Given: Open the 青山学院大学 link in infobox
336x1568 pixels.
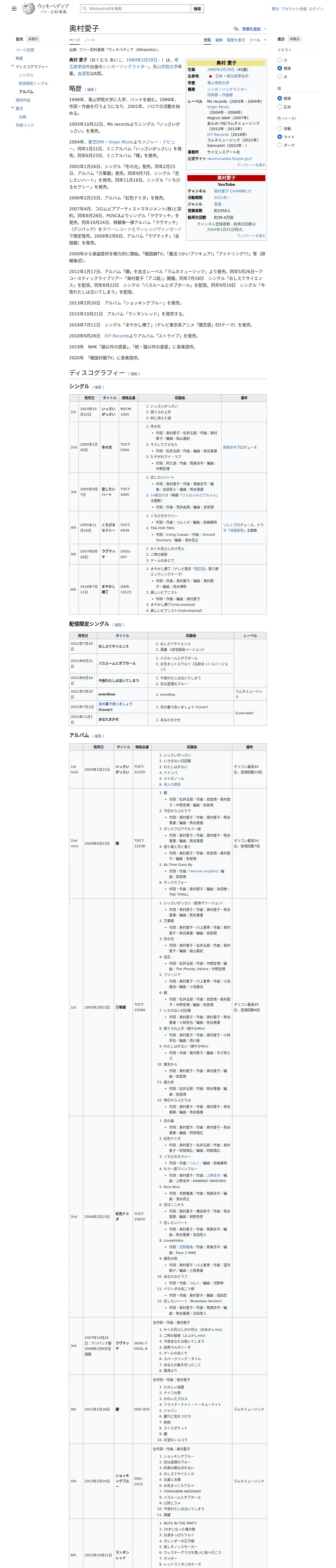Looking at the screenshot, I should 218,83.
